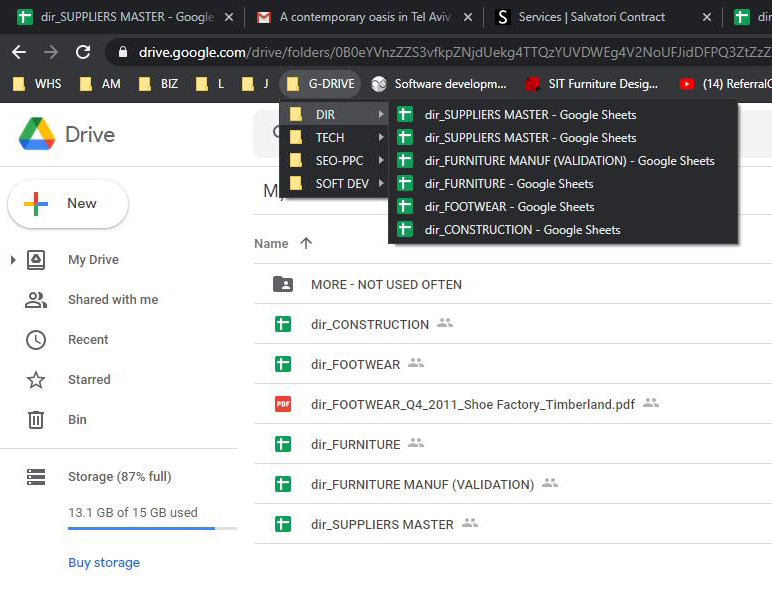This screenshot has width=772, height=604.
Task: Click the Buy storage link
Action: click(104, 563)
